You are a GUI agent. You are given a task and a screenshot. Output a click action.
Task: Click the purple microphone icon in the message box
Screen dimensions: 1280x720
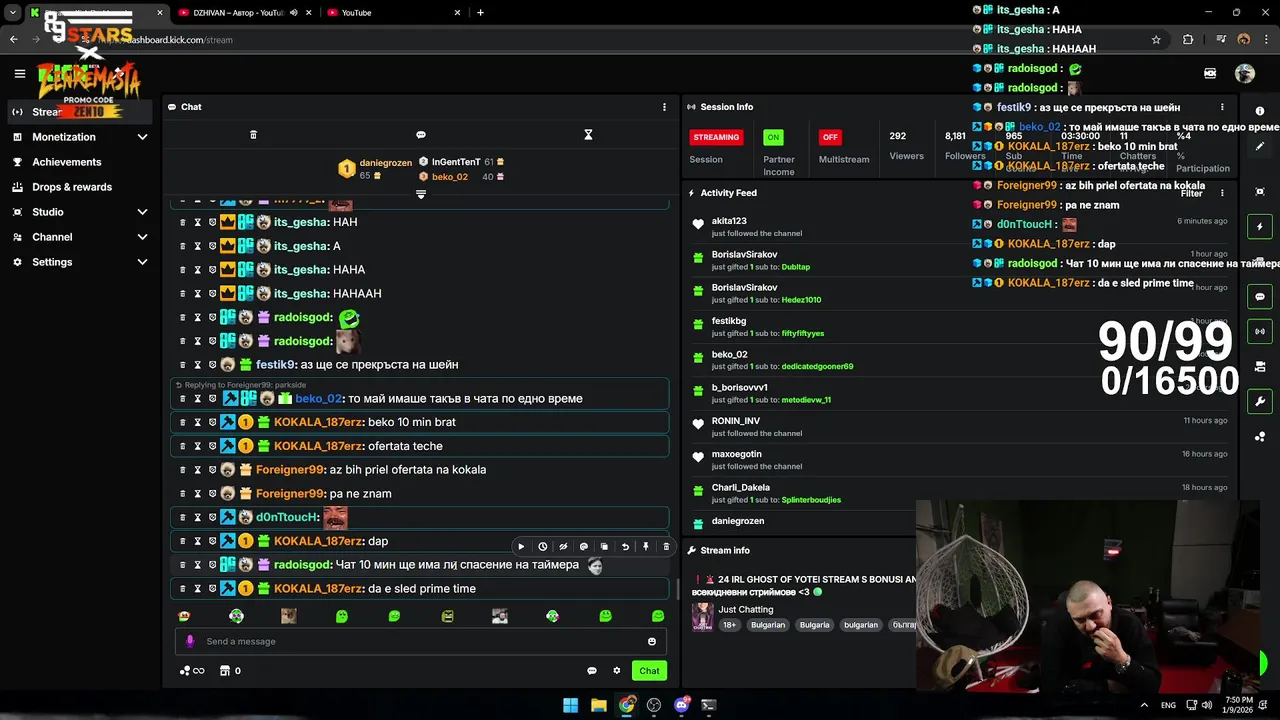[x=190, y=642]
